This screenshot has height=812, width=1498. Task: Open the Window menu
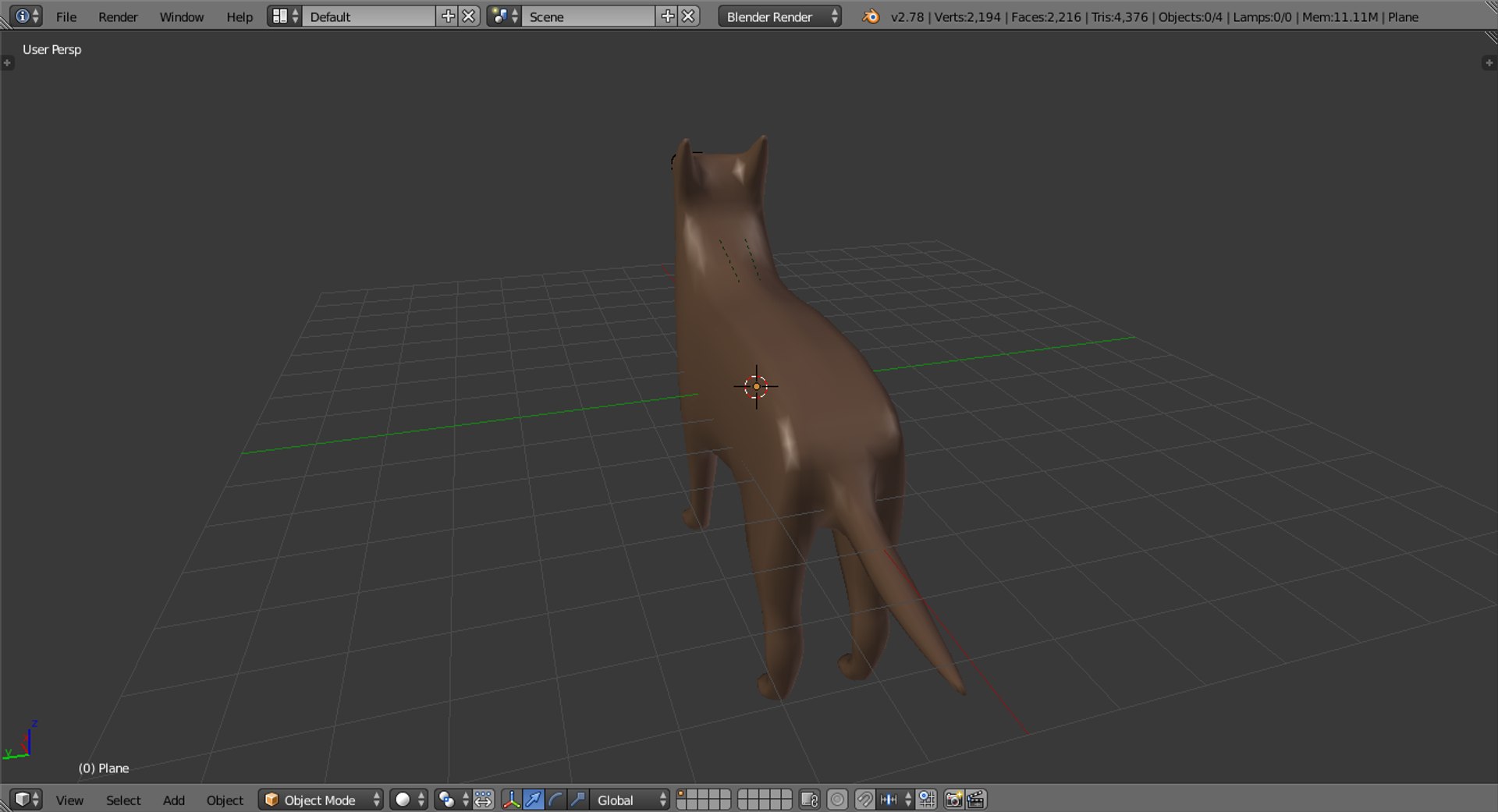(x=181, y=16)
